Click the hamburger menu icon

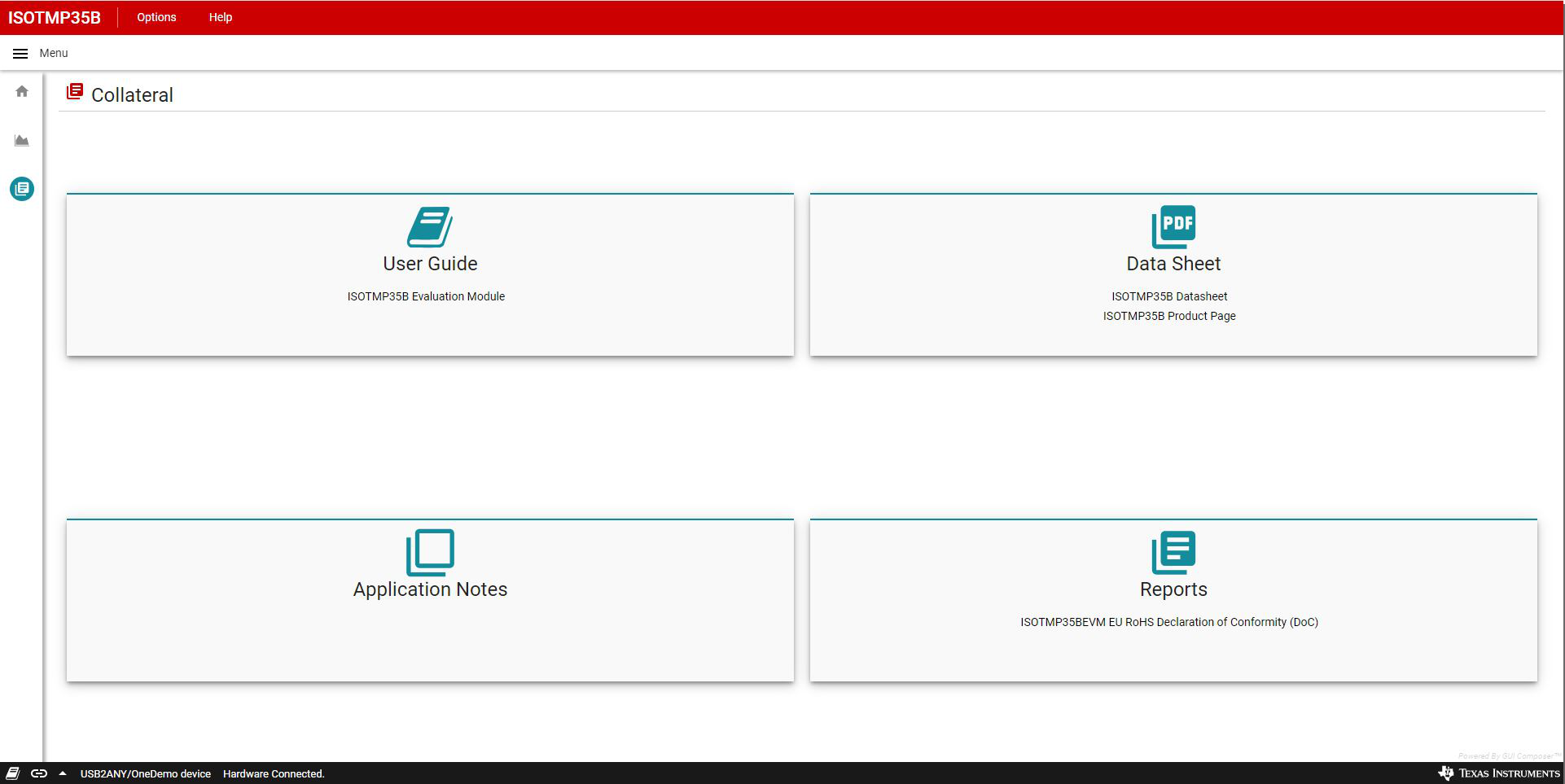pyautogui.click(x=20, y=54)
